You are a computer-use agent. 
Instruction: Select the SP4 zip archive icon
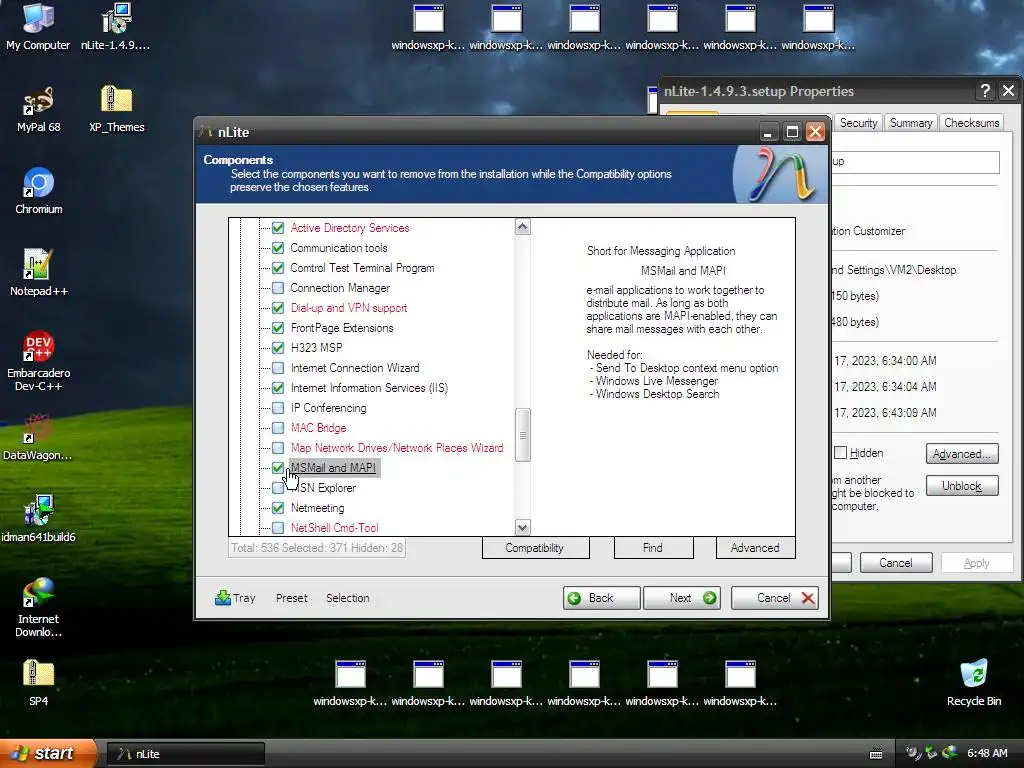38,683
